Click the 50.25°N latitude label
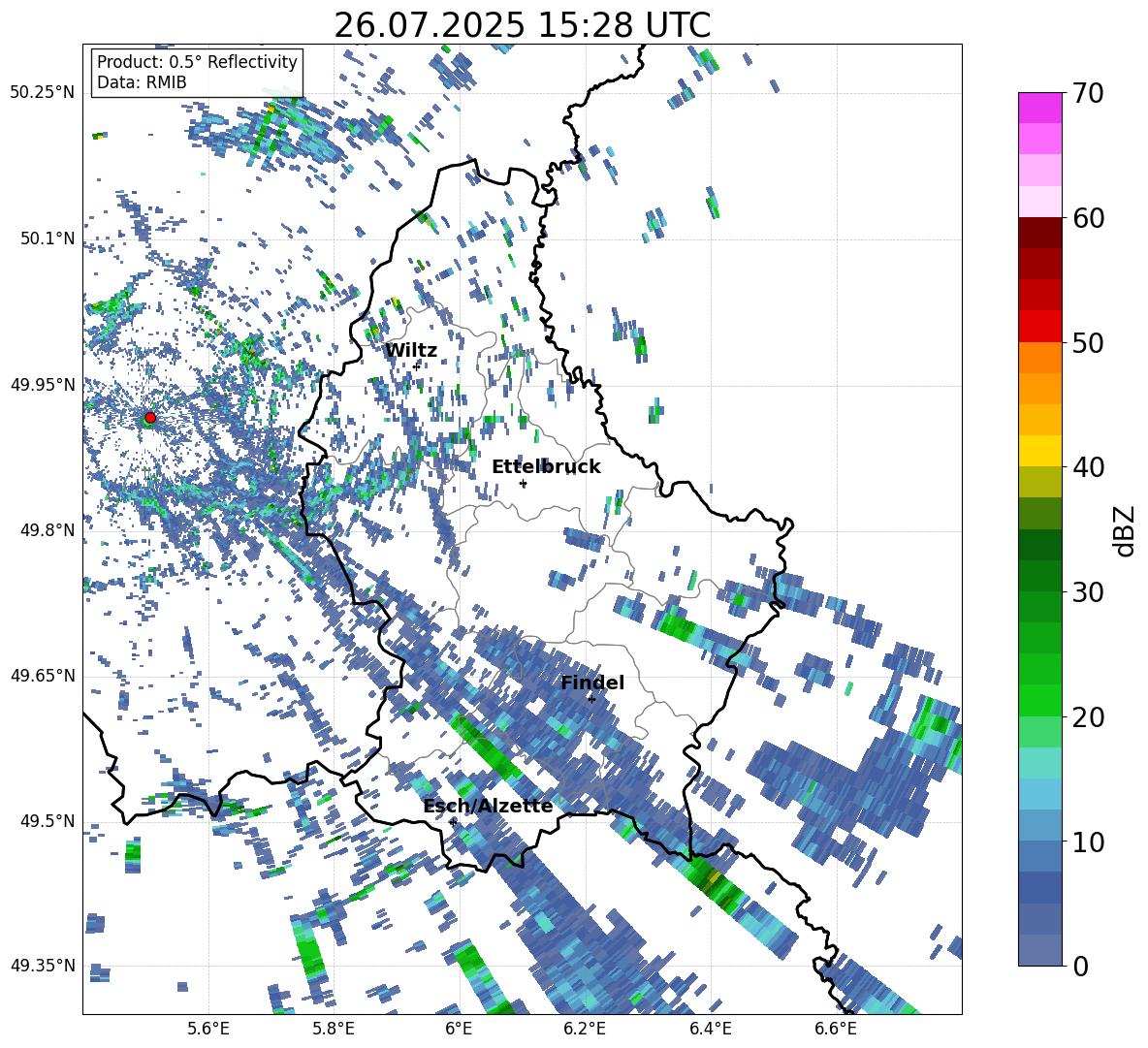 tap(43, 92)
